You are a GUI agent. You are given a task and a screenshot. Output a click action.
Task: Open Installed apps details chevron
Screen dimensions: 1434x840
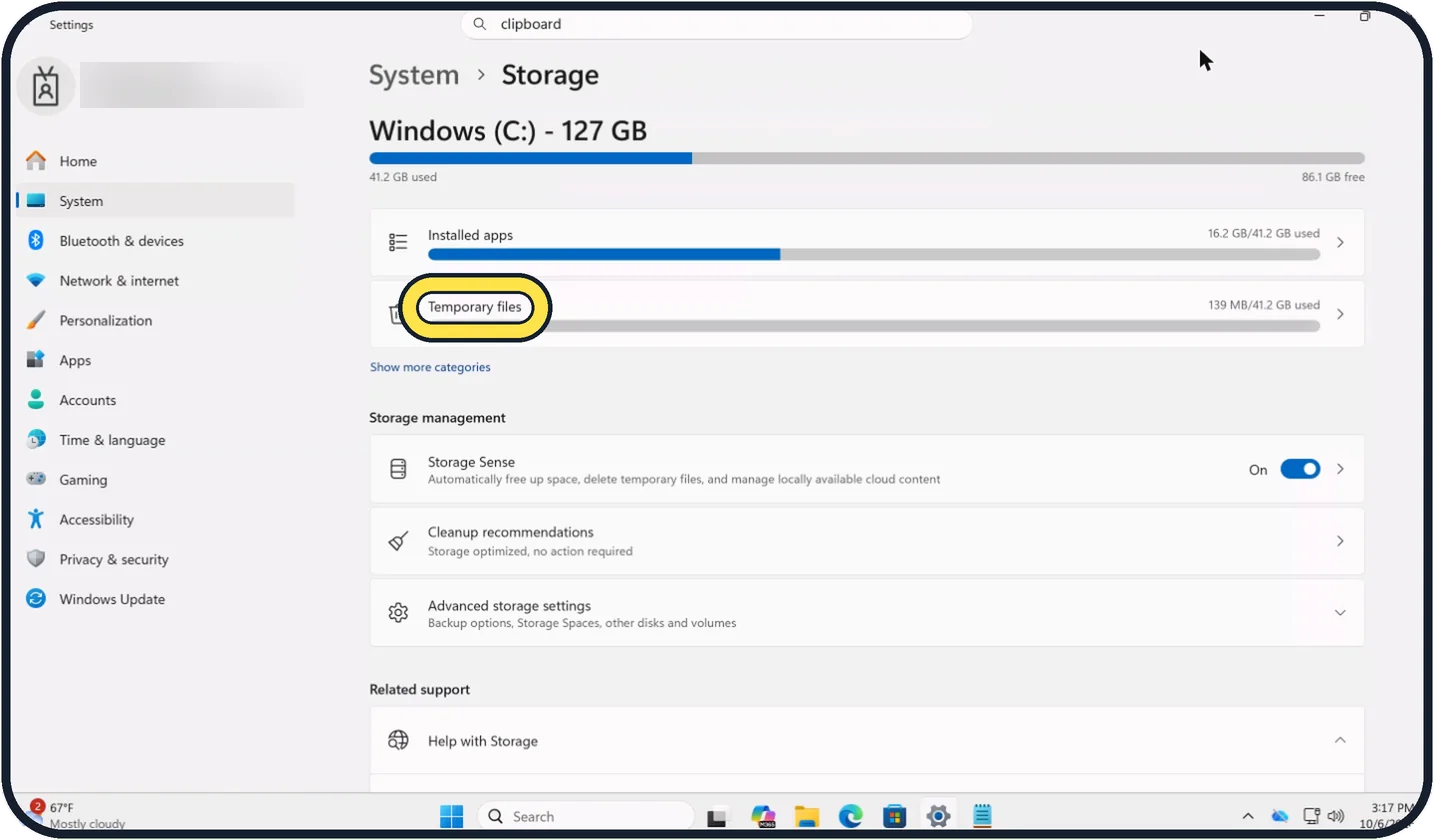pyautogui.click(x=1340, y=242)
